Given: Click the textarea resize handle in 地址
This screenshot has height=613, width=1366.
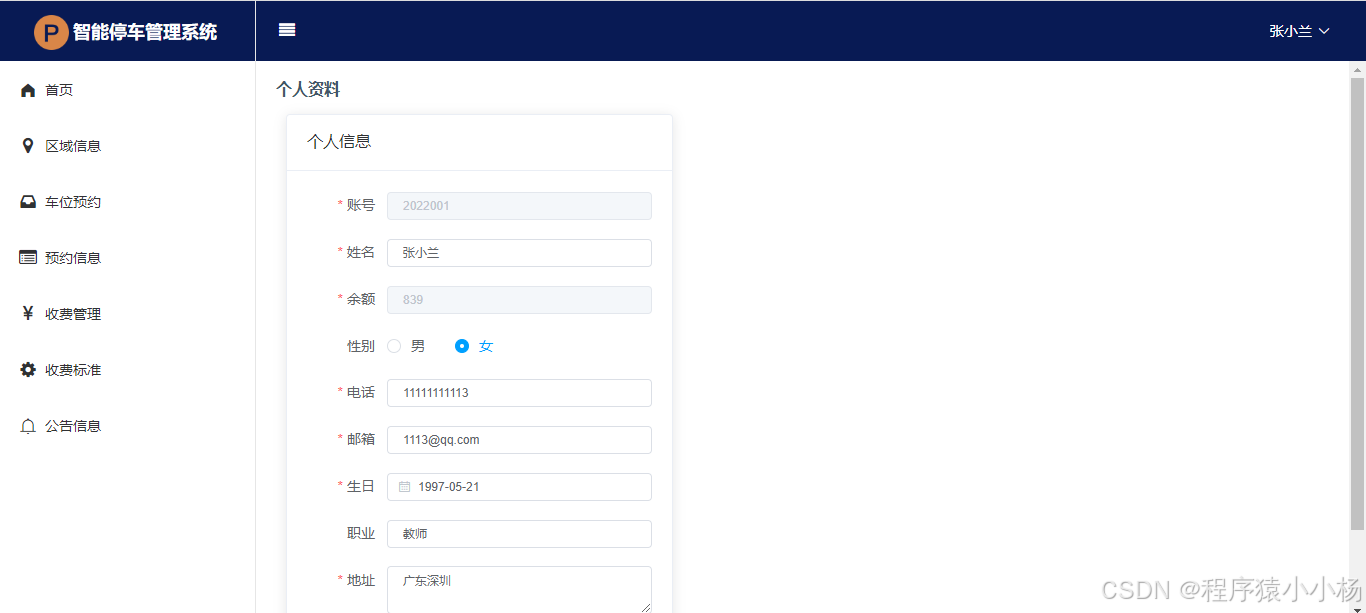Looking at the screenshot, I should (645, 606).
